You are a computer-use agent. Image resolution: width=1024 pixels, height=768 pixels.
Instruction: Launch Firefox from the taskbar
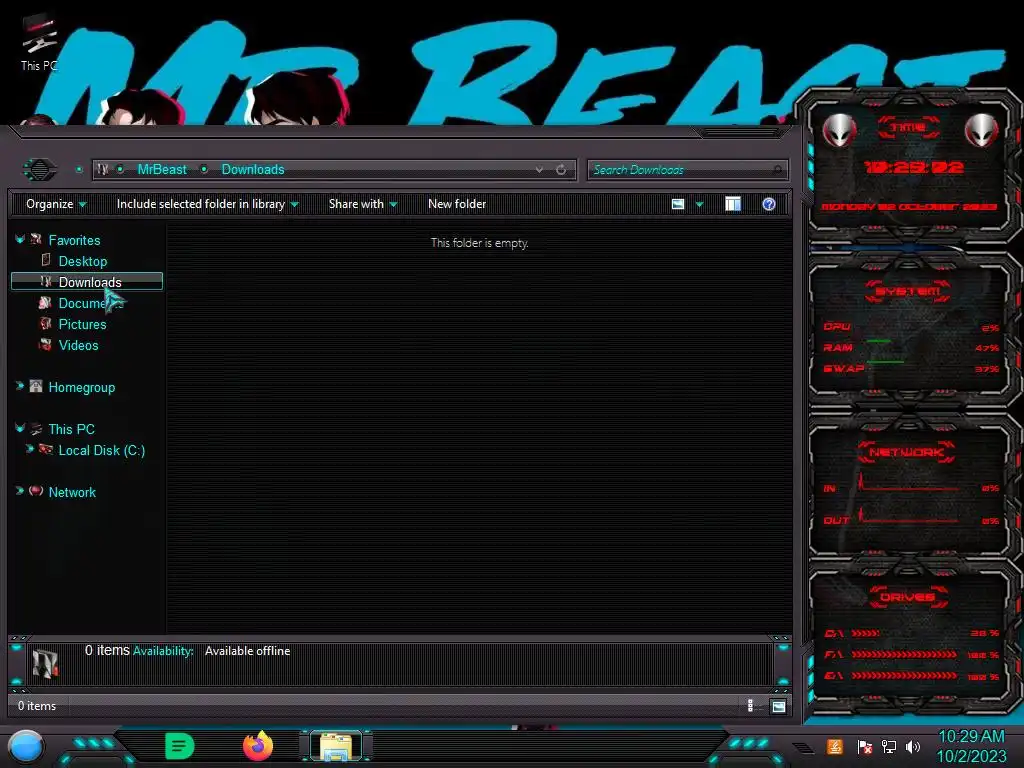pos(257,746)
